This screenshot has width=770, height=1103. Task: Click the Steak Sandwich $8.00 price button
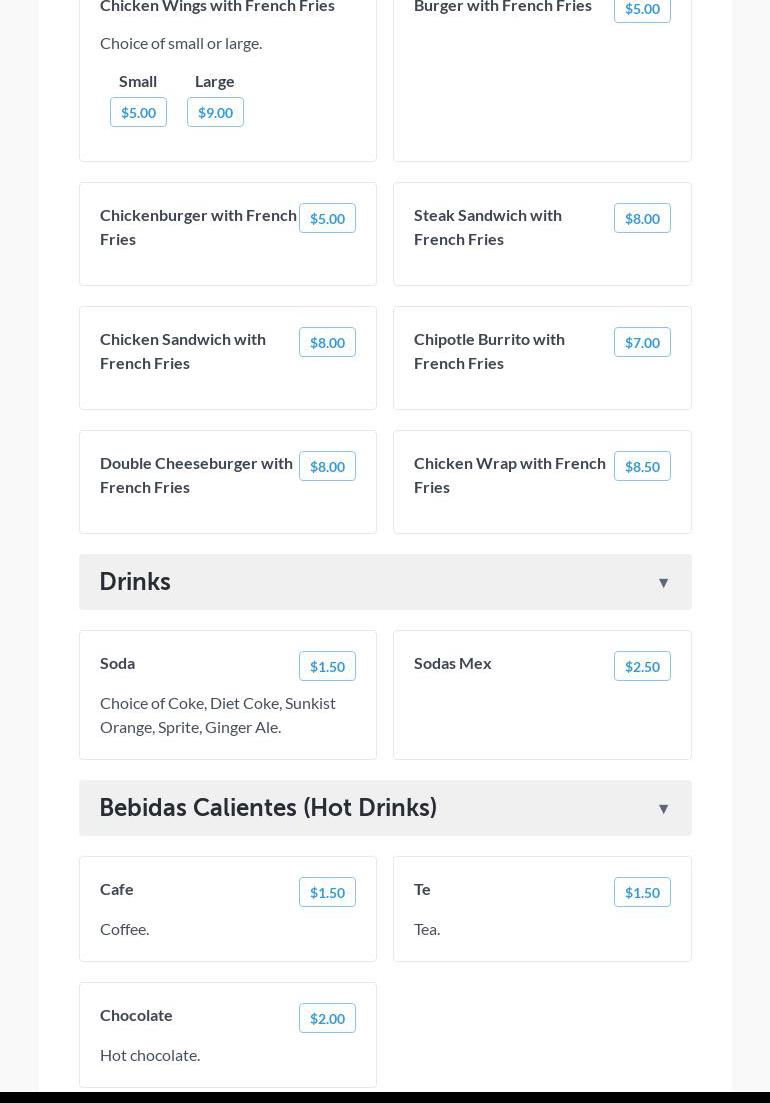642,218
